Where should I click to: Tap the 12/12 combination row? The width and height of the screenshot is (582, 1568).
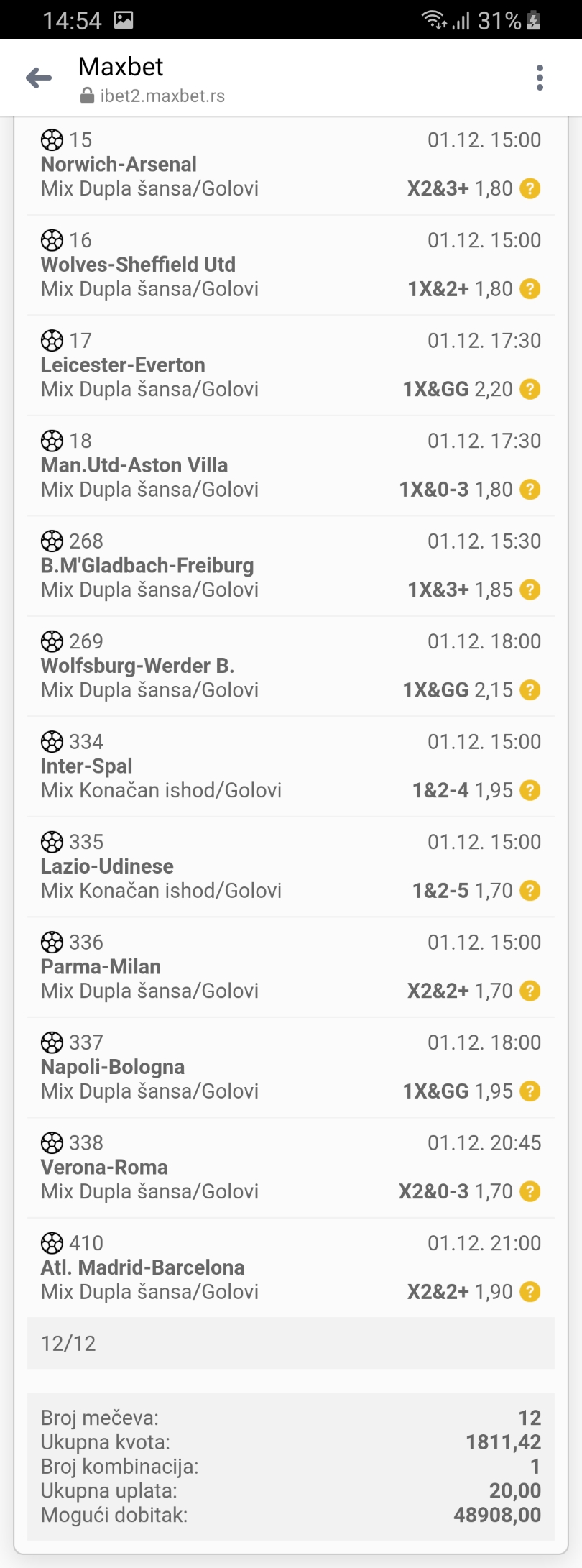(291, 1343)
